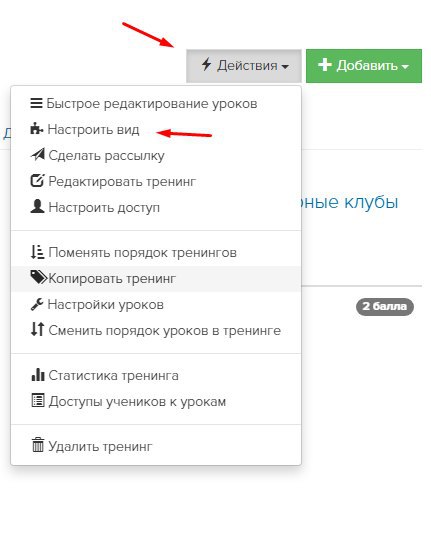Open the Действия dropdown button
The image size is (431, 540).
click(244, 65)
